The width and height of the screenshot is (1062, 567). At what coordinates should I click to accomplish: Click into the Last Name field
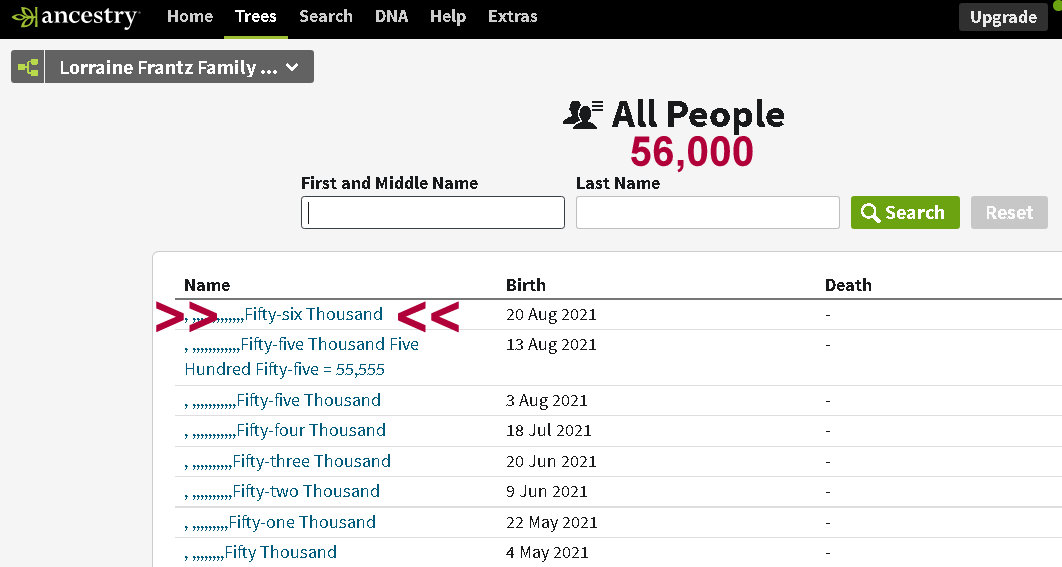coord(707,213)
